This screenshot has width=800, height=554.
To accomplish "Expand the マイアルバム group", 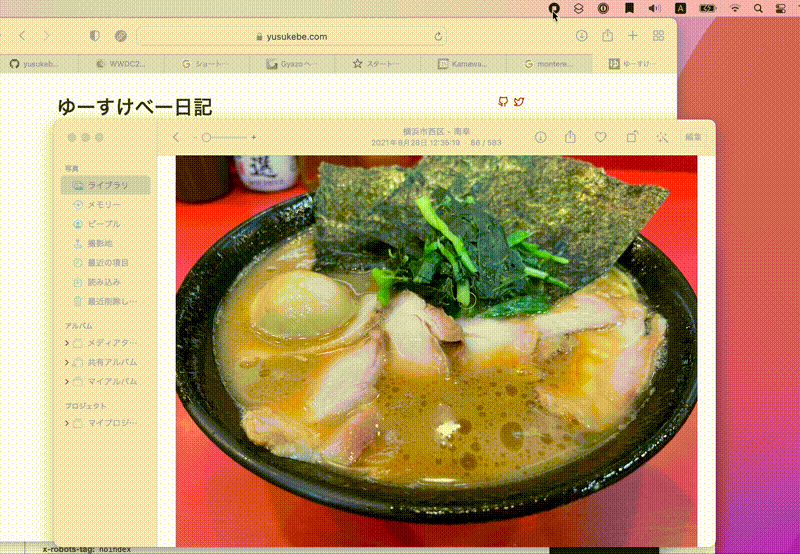I will coord(67,382).
